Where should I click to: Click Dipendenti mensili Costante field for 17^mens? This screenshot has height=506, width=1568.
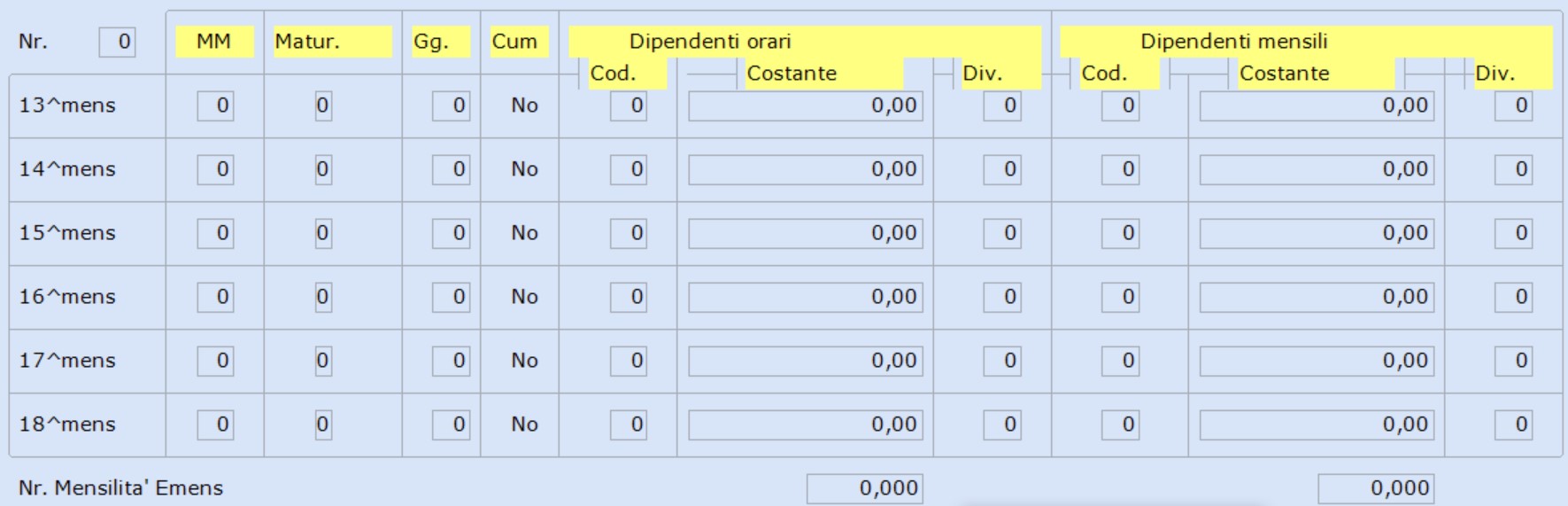(x=1317, y=361)
